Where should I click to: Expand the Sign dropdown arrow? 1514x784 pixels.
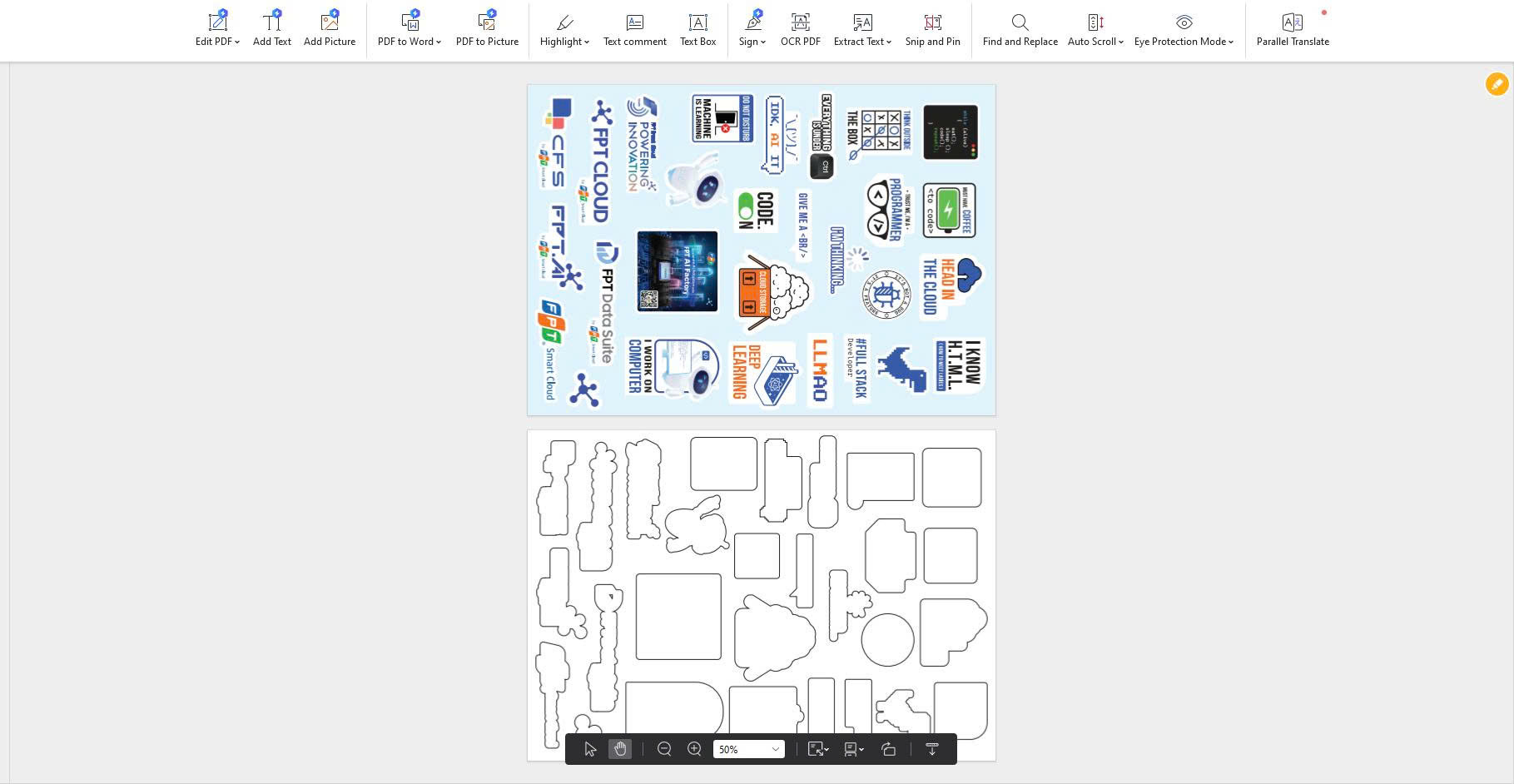click(x=763, y=42)
